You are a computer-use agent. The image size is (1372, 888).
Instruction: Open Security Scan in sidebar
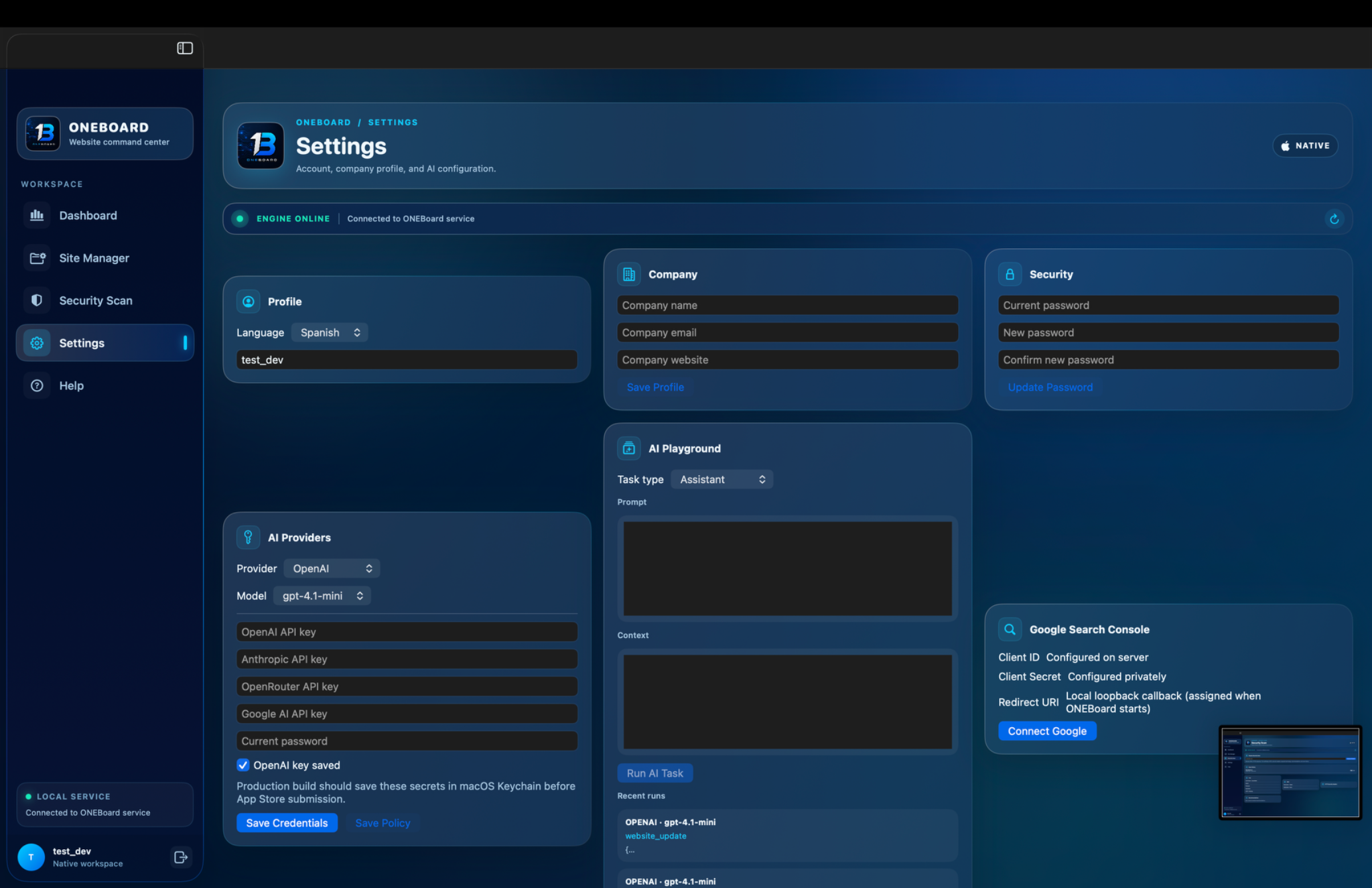pyautogui.click(x=105, y=300)
